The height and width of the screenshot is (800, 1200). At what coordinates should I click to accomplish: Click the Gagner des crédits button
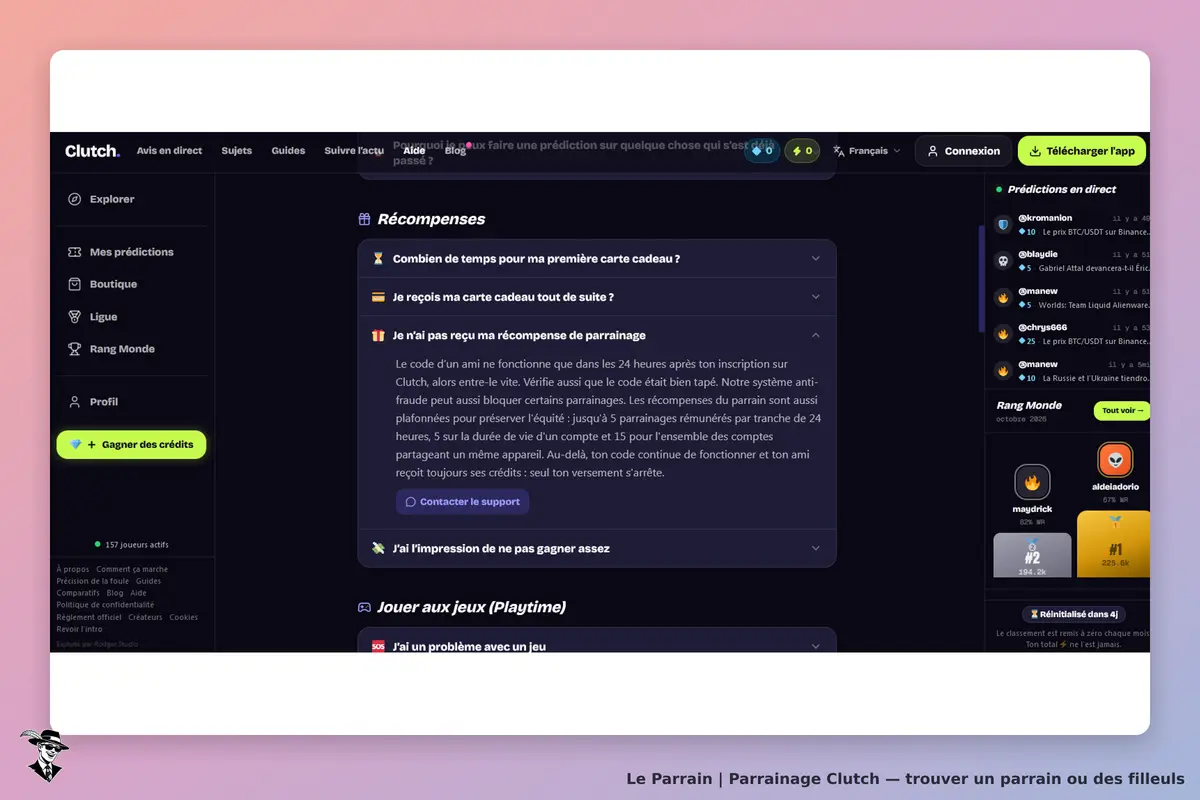click(x=131, y=444)
